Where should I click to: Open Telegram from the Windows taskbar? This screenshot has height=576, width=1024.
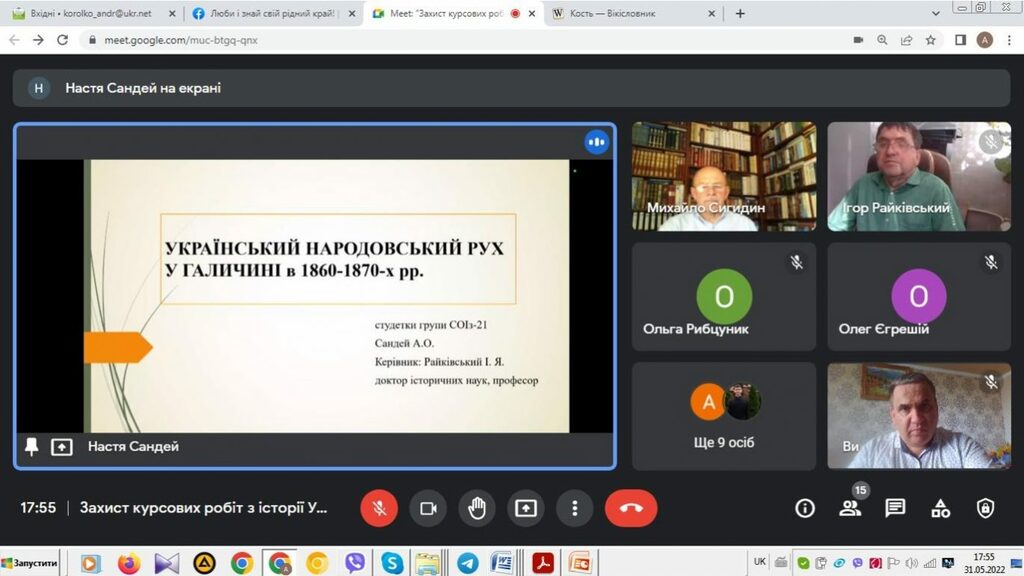pyautogui.click(x=466, y=563)
